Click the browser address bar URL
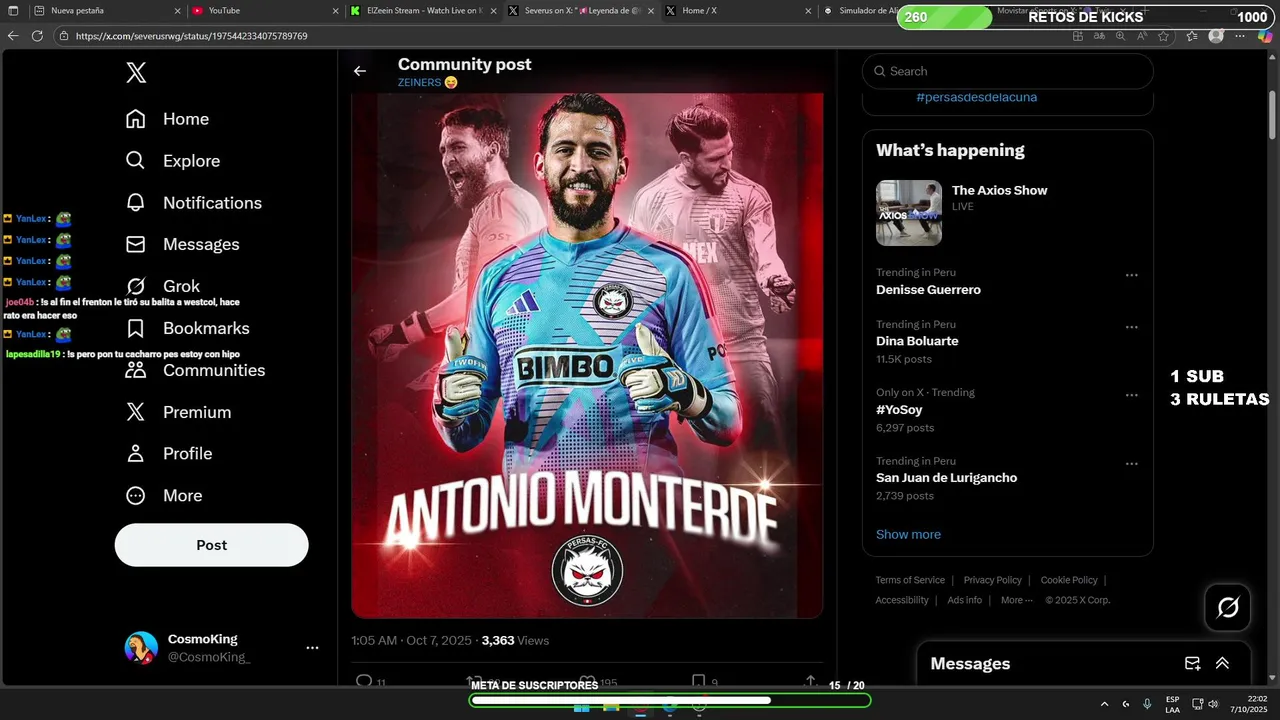Screen dimensions: 1280x720 click(191, 36)
